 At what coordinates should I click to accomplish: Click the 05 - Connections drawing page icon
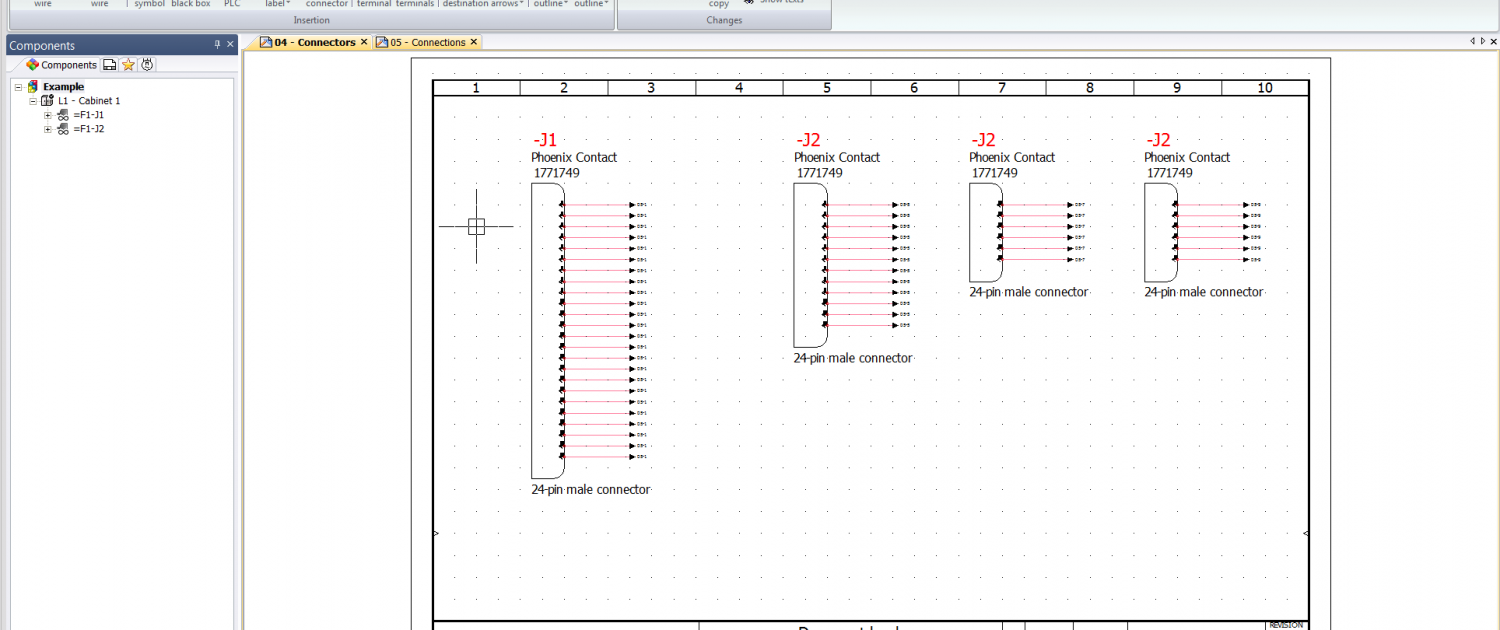point(382,42)
